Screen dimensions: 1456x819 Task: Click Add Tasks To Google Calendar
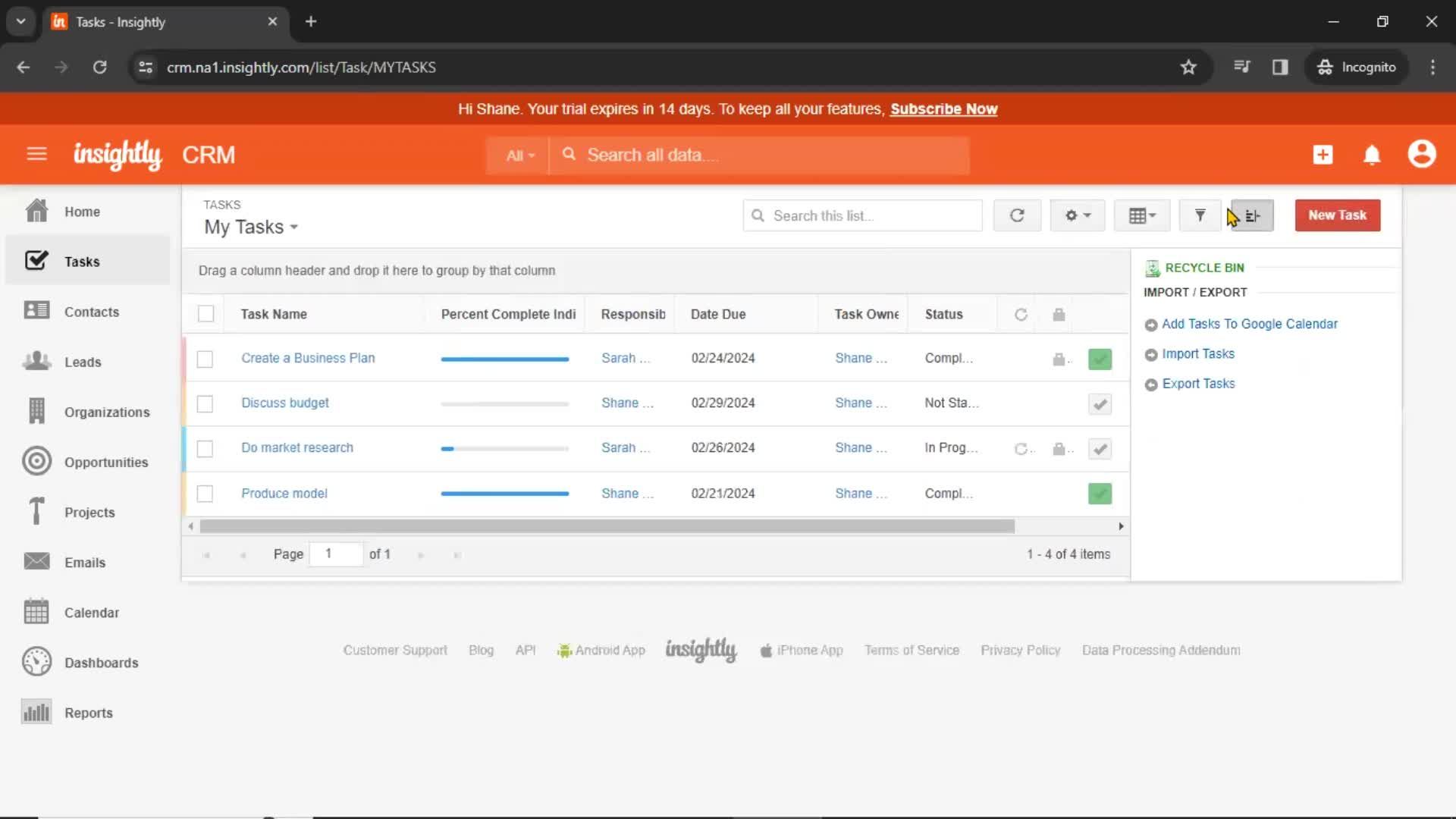1249,324
